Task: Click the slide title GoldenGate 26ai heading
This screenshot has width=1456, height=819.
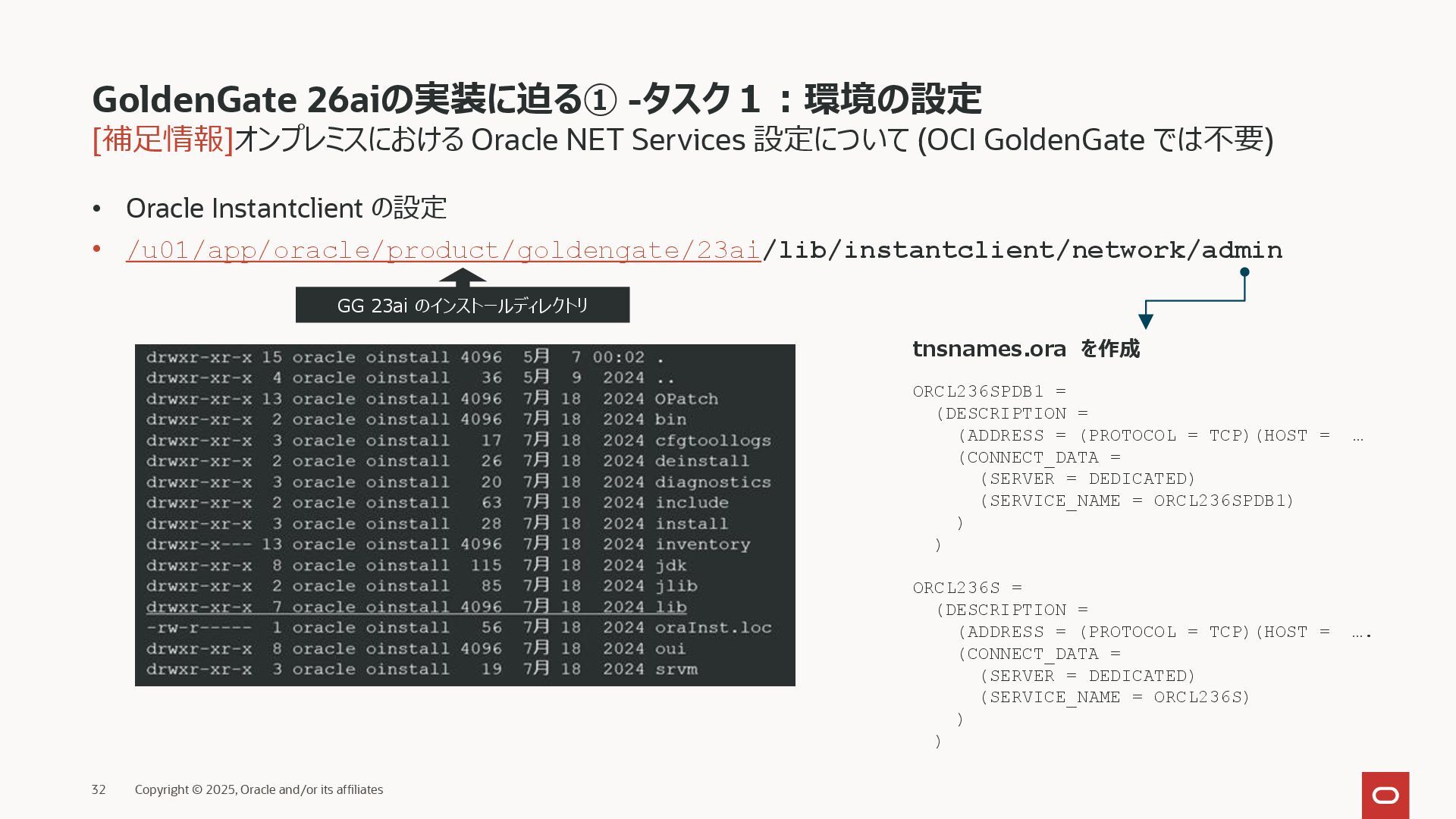Action: [x=536, y=99]
